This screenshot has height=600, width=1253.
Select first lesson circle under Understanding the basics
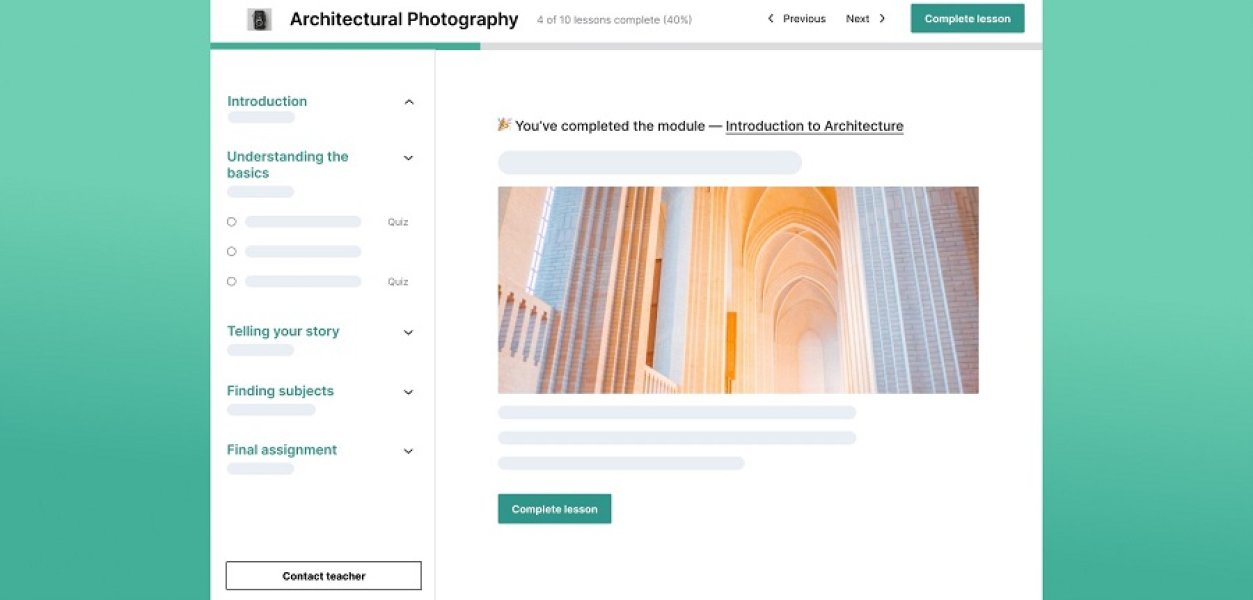(x=232, y=222)
